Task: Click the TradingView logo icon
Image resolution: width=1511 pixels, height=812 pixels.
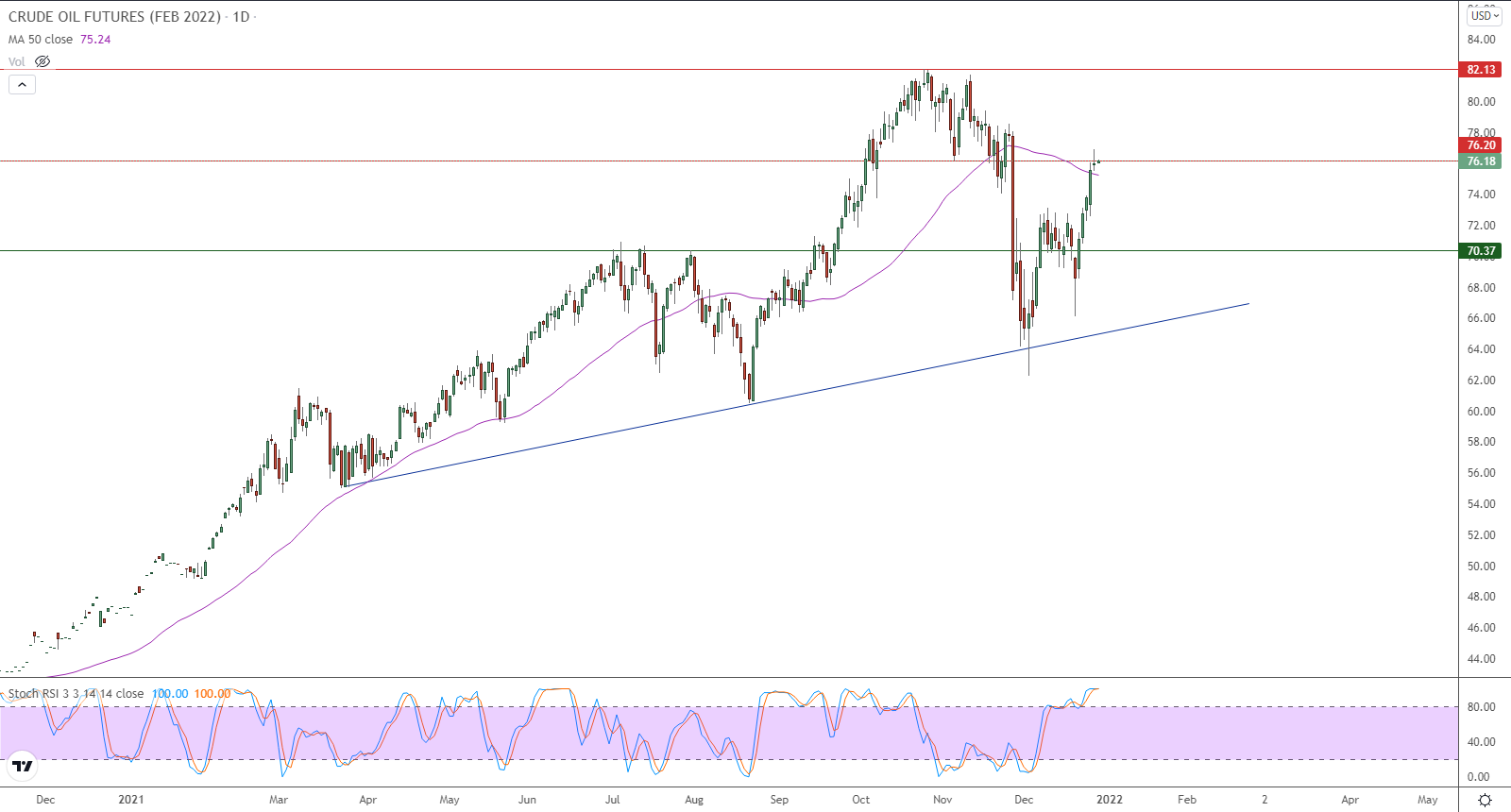Action: (x=23, y=766)
